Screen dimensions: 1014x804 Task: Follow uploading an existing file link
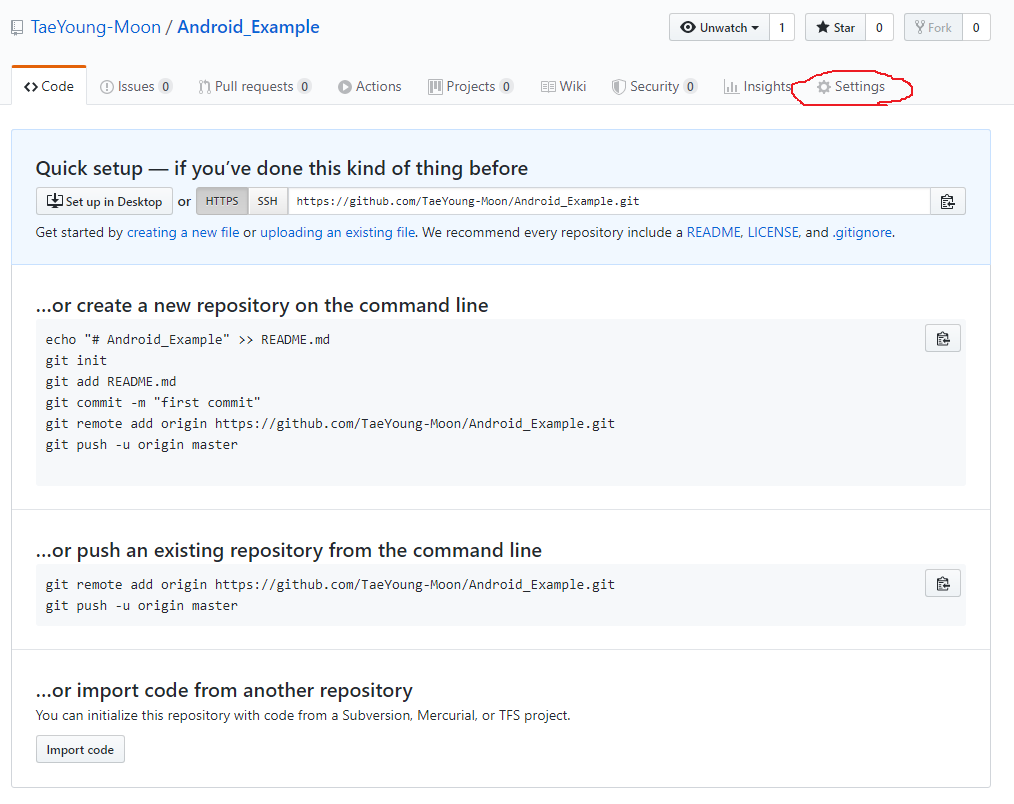[x=338, y=232]
